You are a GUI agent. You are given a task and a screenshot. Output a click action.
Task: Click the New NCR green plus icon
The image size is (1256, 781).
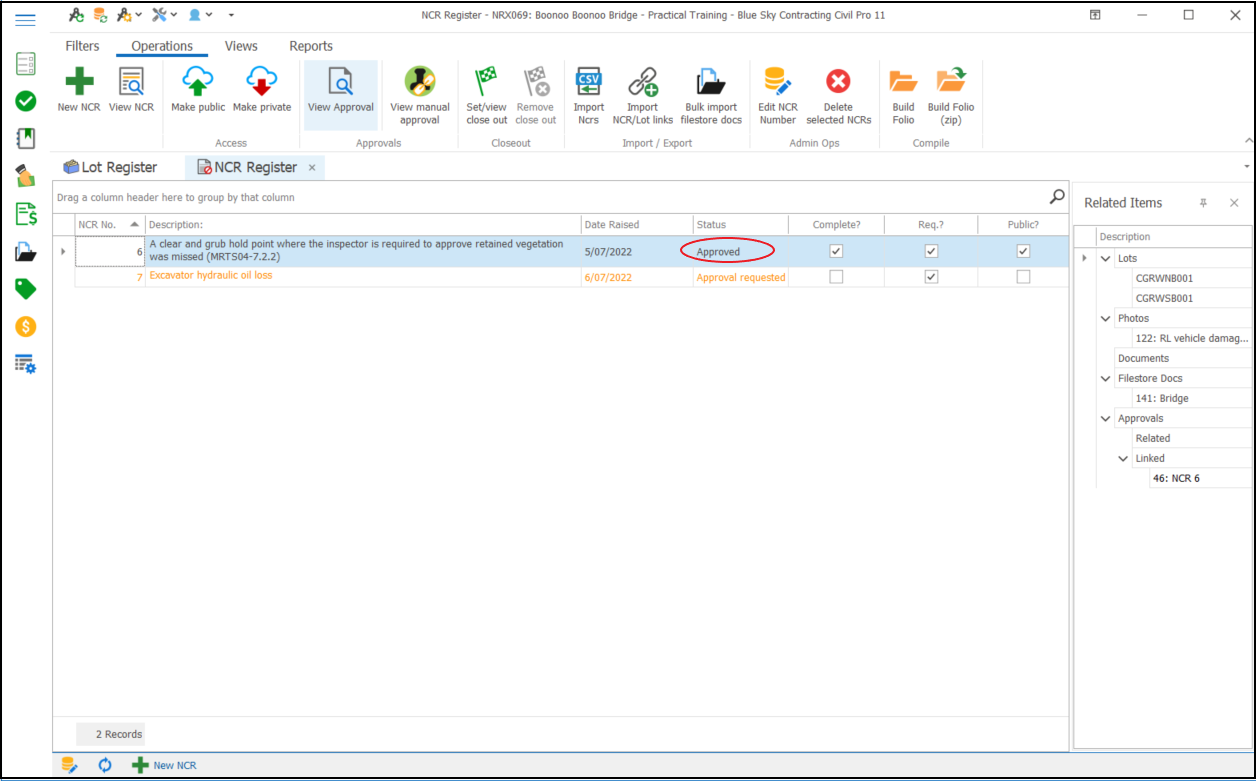pos(79,82)
